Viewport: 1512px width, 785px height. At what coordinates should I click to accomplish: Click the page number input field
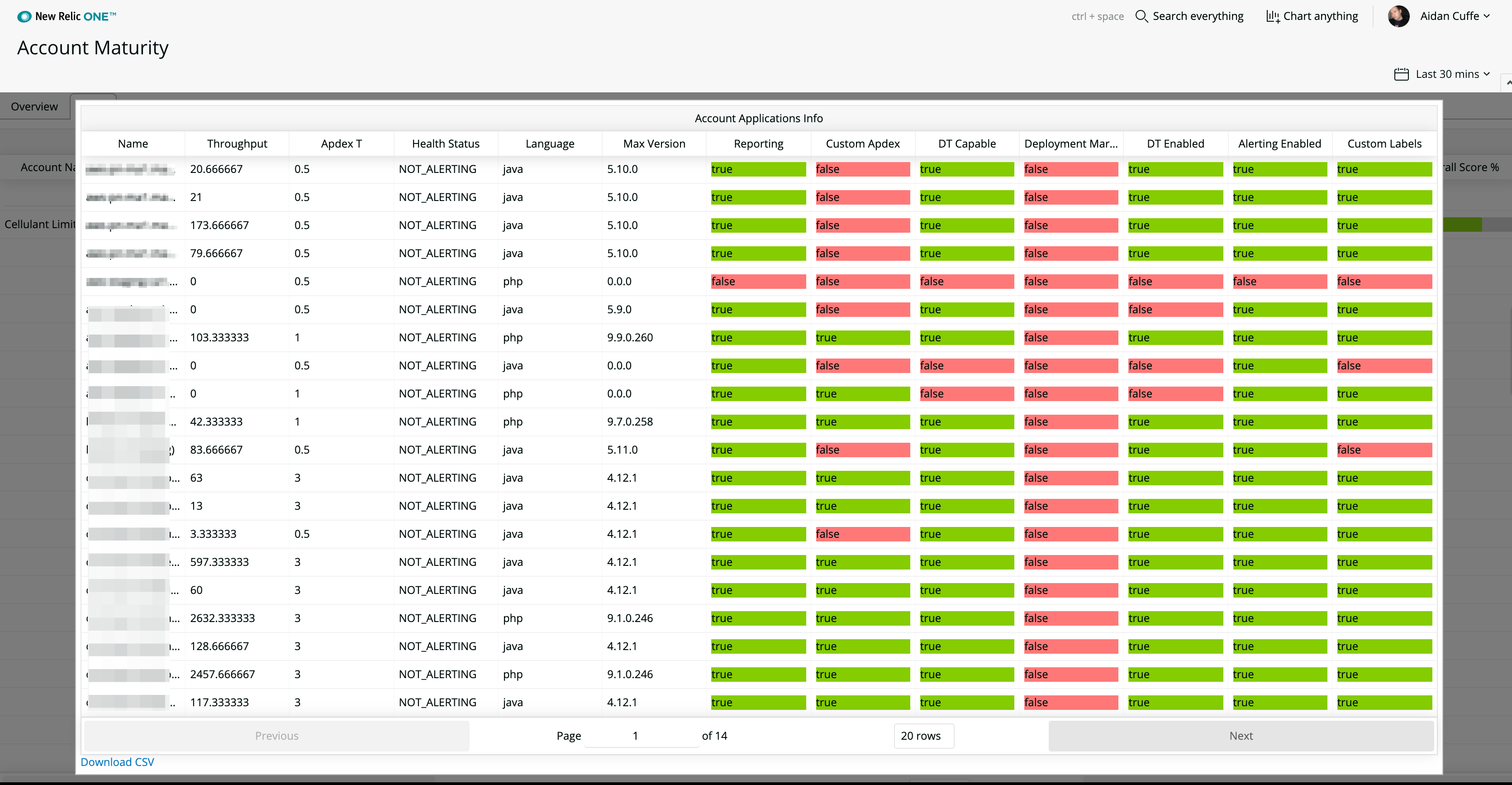click(x=640, y=736)
